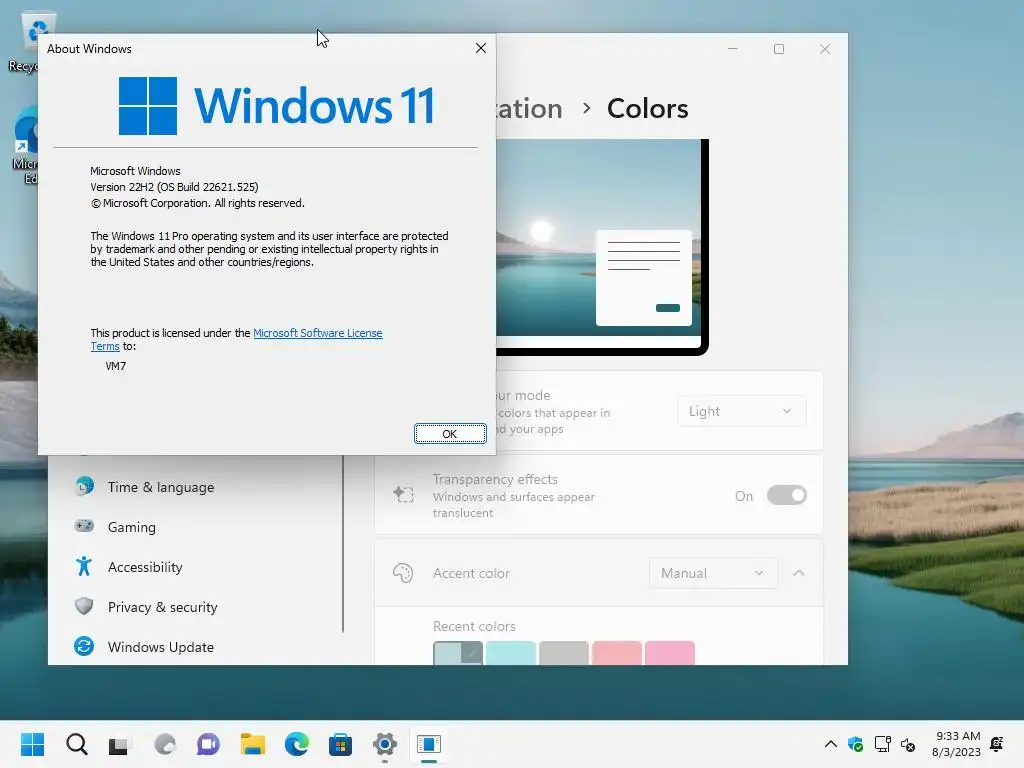The width and height of the screenshot is (1024, 768).
Task: Select the grey recent color swatch
Action: point(564,653)
